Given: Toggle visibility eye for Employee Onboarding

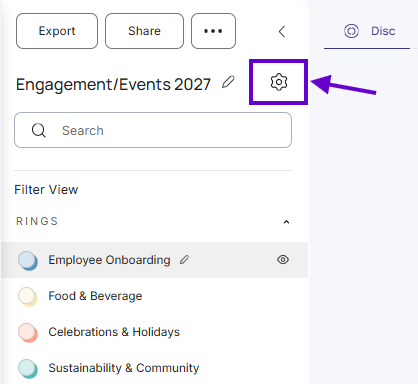Looking at the screenshot, I should 283,260.
